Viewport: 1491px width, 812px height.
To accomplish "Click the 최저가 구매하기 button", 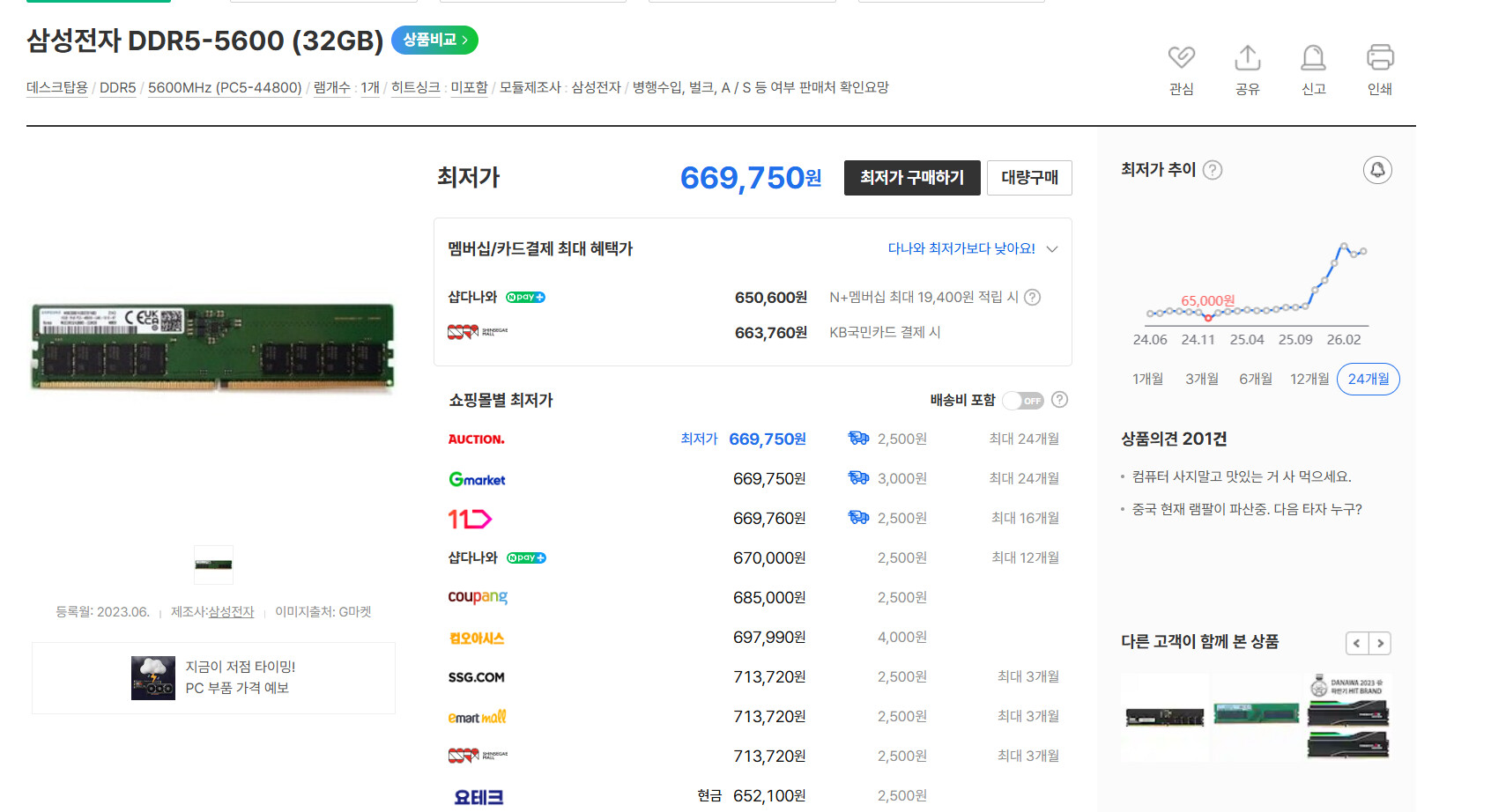I will [x=912, y=178].
